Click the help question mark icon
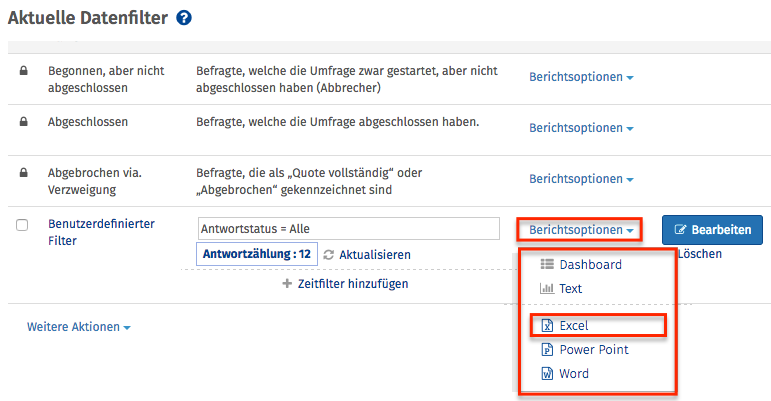 (184, 17)
